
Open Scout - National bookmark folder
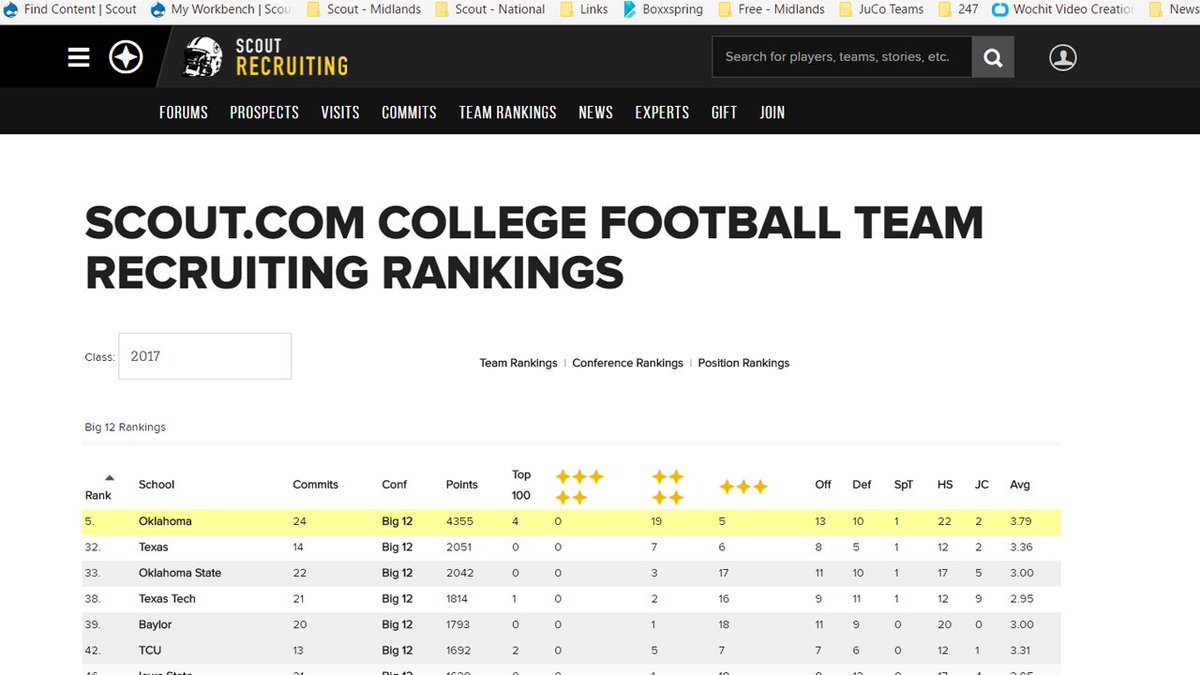tap(490, 9)
